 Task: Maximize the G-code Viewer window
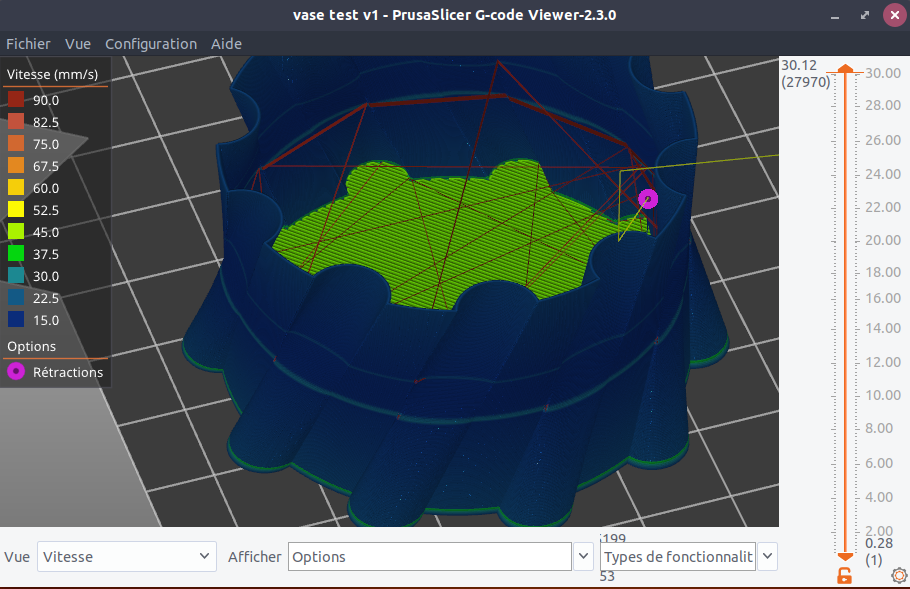point(865,16)
